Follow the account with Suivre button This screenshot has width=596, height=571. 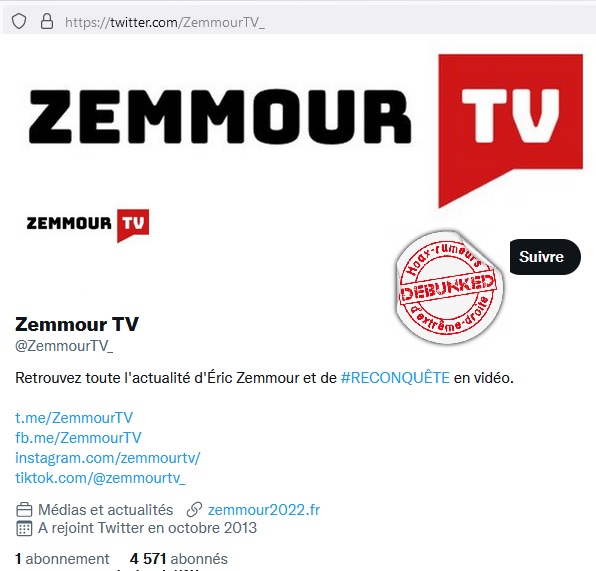point(545,257)
